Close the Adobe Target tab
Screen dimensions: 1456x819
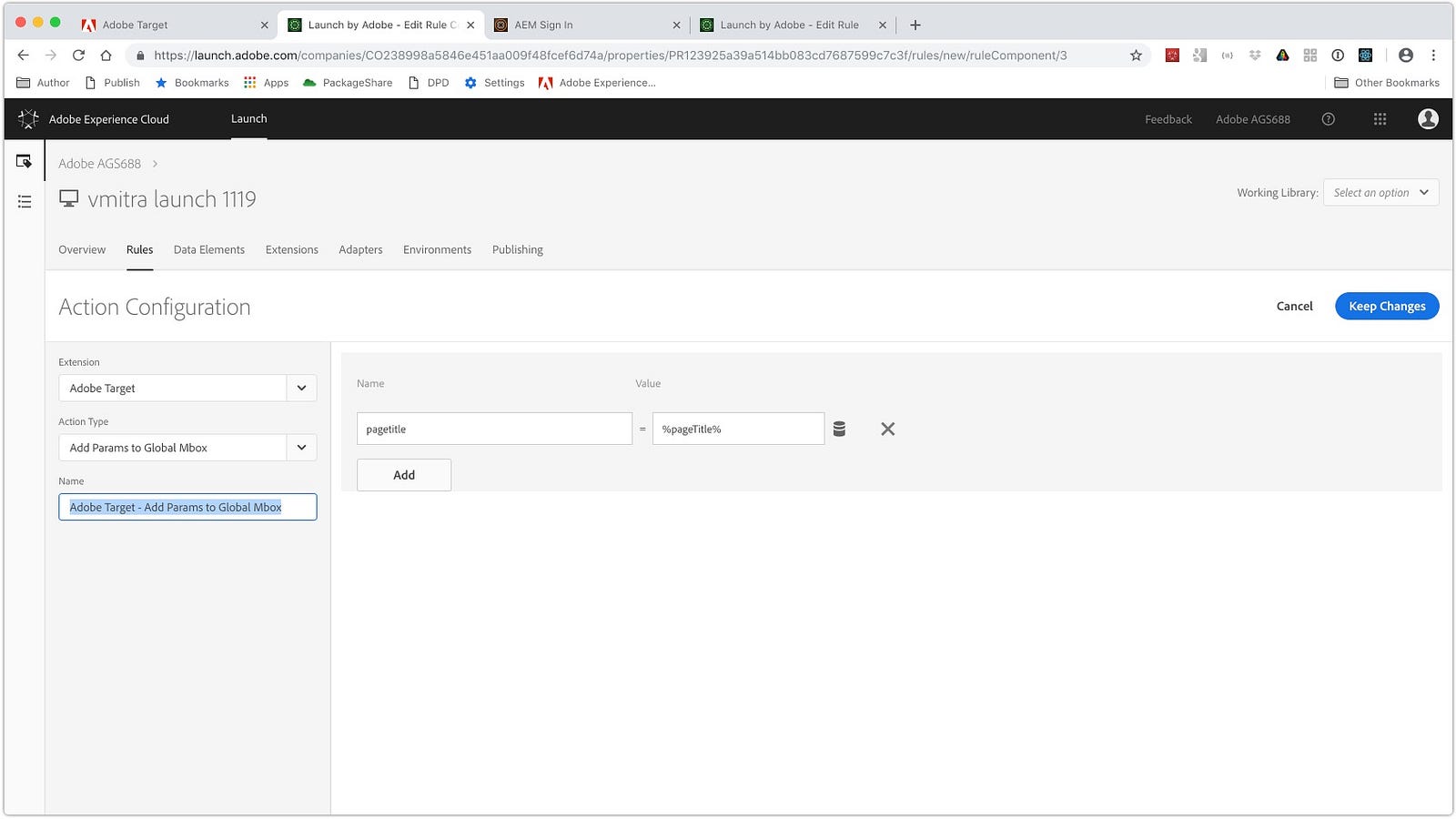(265, 25)
